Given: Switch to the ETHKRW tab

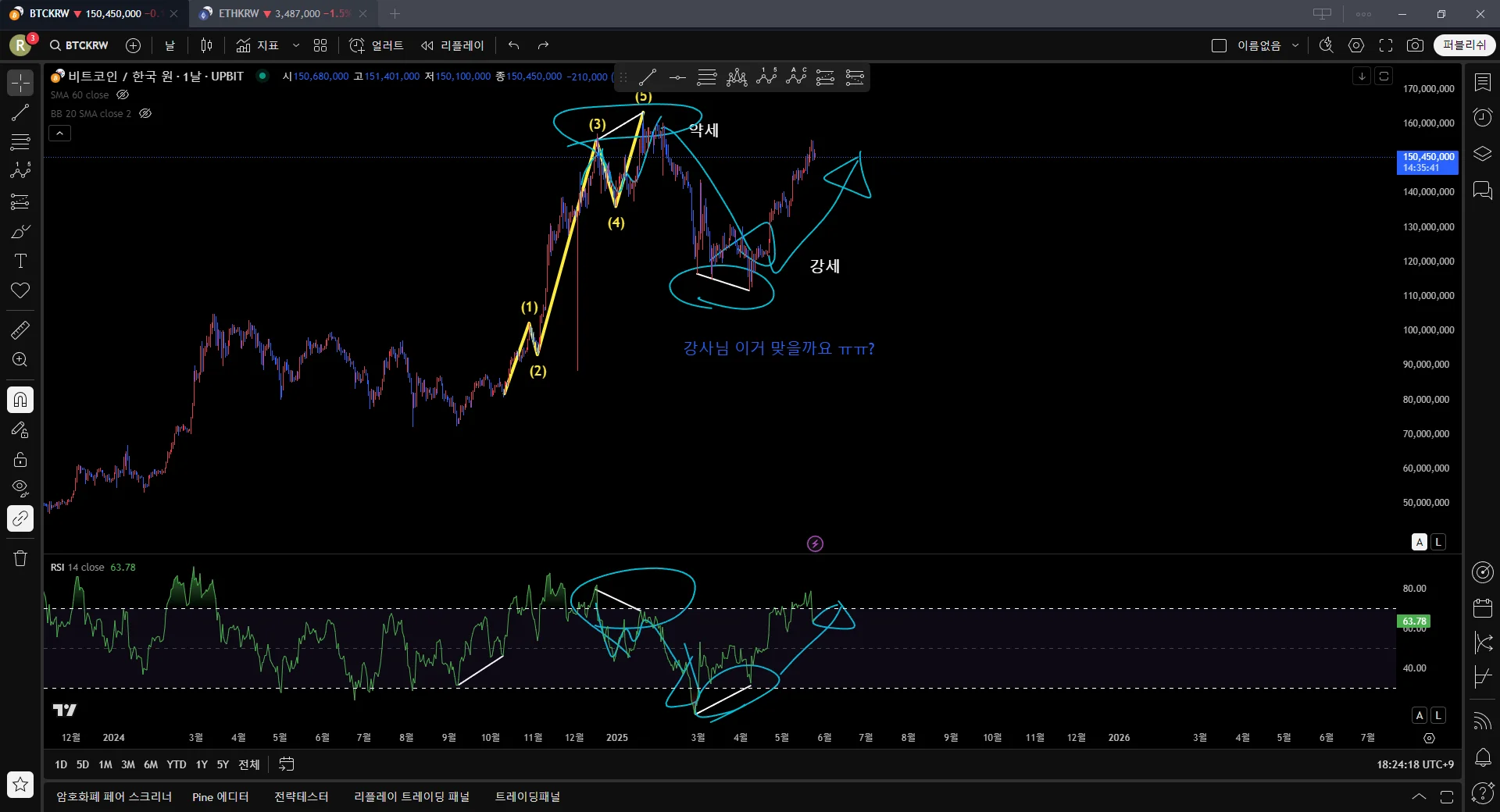Looking at the screenshot, I should (x=281, y=13).
